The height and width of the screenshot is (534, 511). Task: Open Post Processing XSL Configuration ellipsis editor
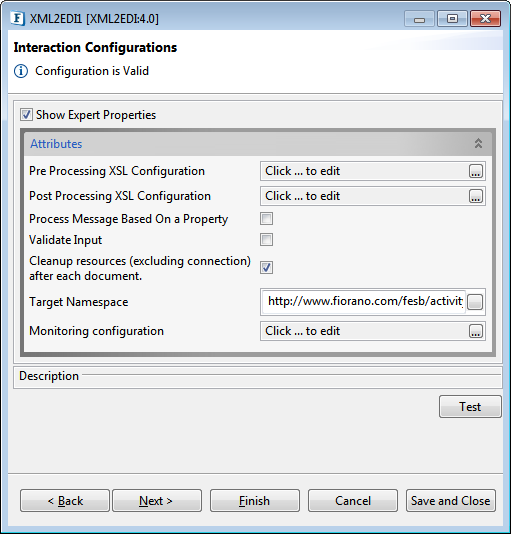[x=476, y=196]
